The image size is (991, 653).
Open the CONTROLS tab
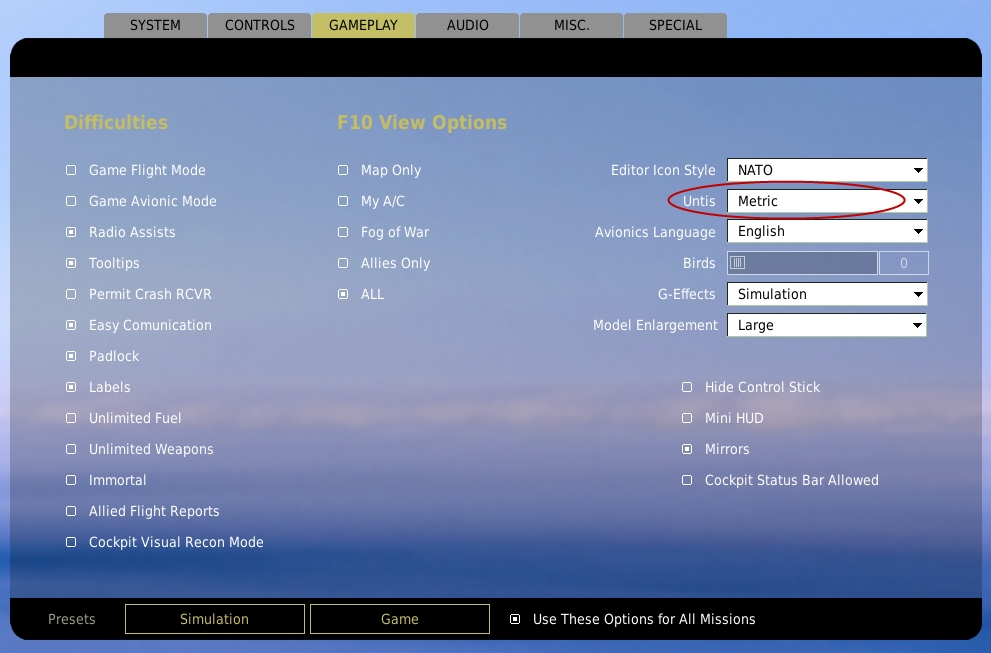click(x=260, y=25)
